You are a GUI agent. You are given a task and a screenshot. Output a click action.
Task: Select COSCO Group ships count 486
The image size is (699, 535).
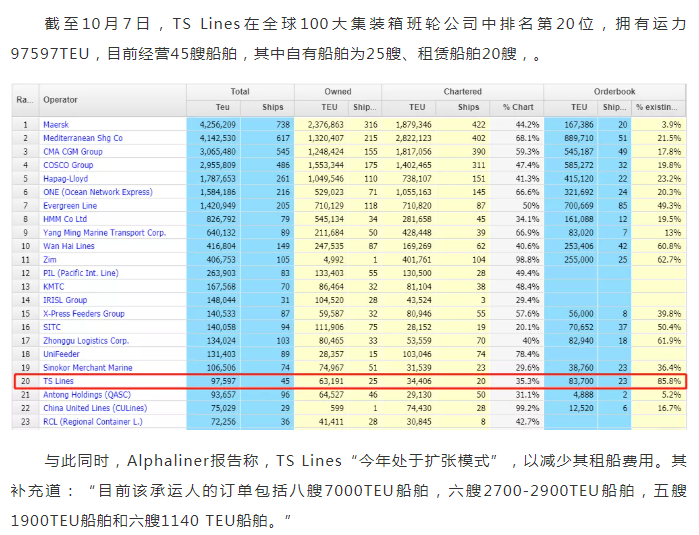pos(267,165)
